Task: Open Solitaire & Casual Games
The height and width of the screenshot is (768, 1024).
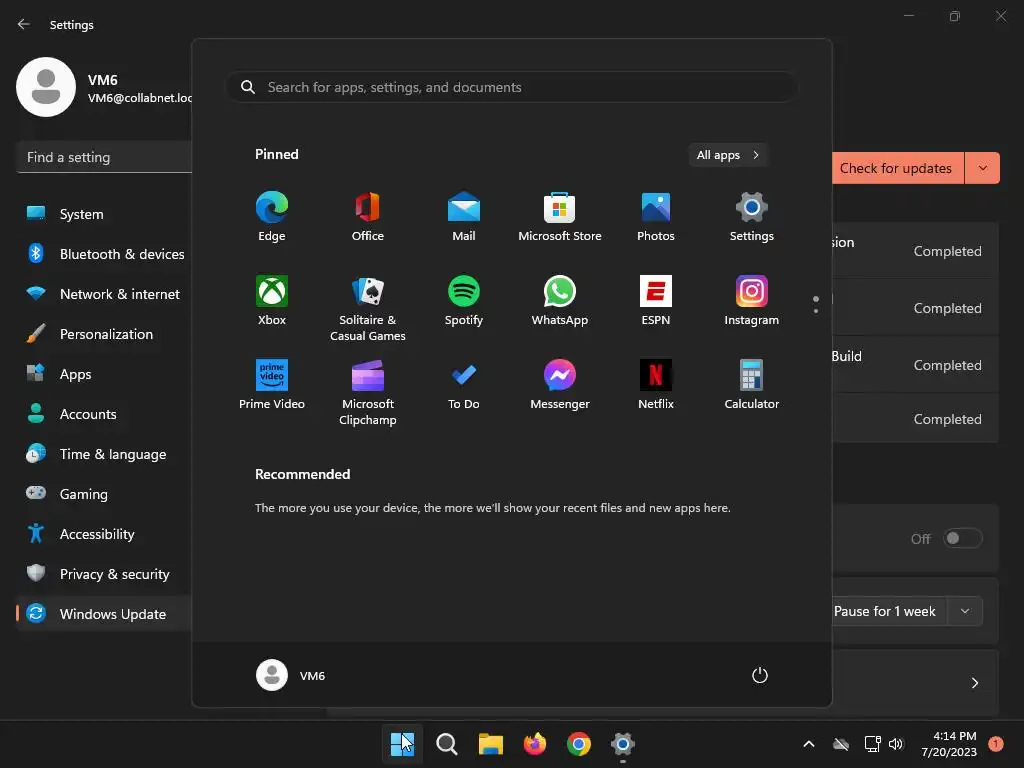Action: 368,308
